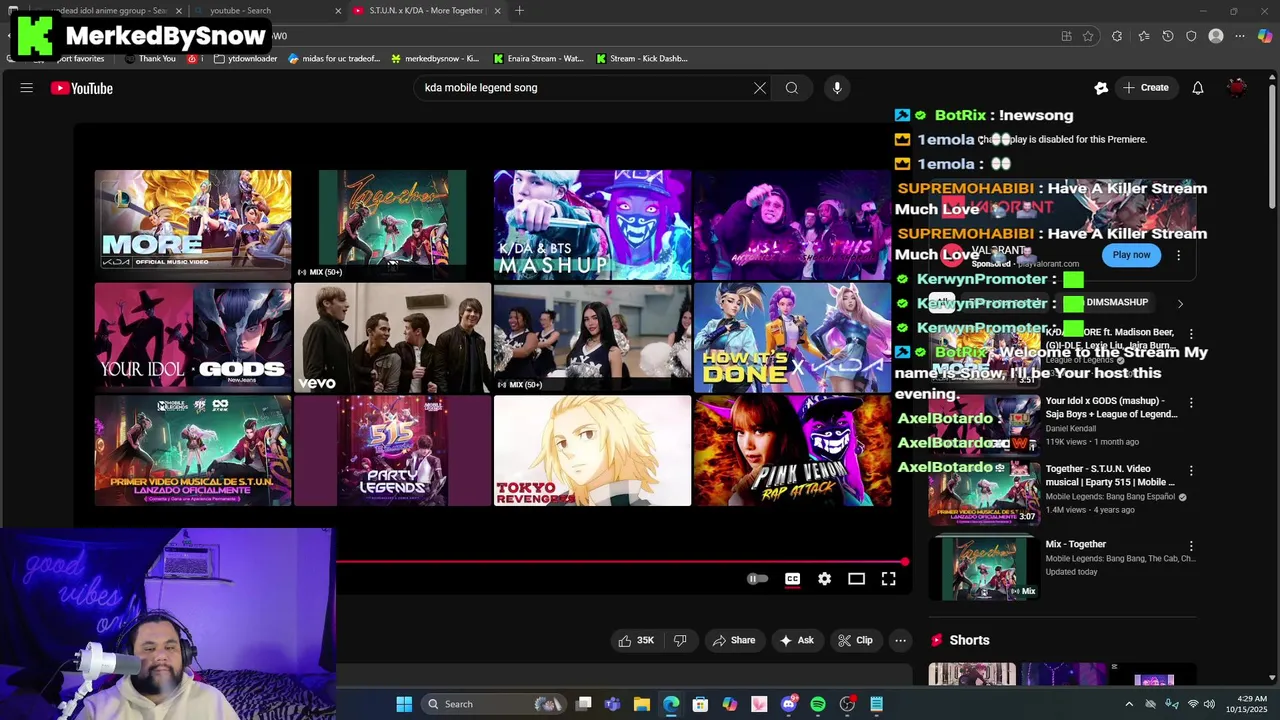Open the Windows Start menu
Screen dimensions: 1280x720
tap(404, 704)
